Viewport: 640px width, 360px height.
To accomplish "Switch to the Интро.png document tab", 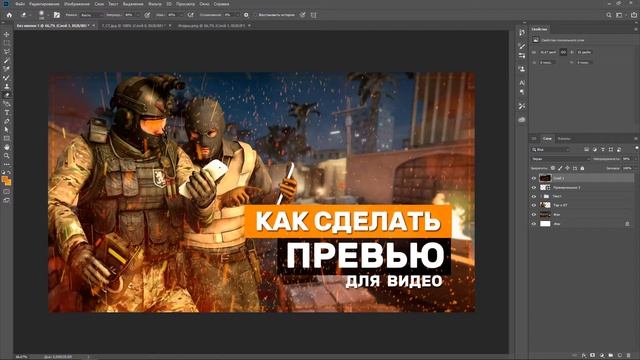I will click(211, 25).
